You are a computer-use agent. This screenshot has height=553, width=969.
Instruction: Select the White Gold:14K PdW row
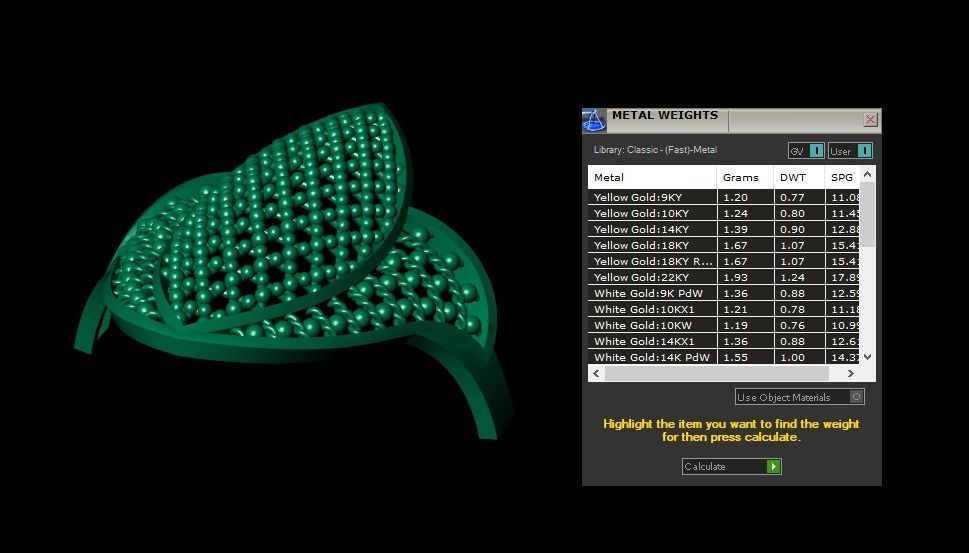724,357
